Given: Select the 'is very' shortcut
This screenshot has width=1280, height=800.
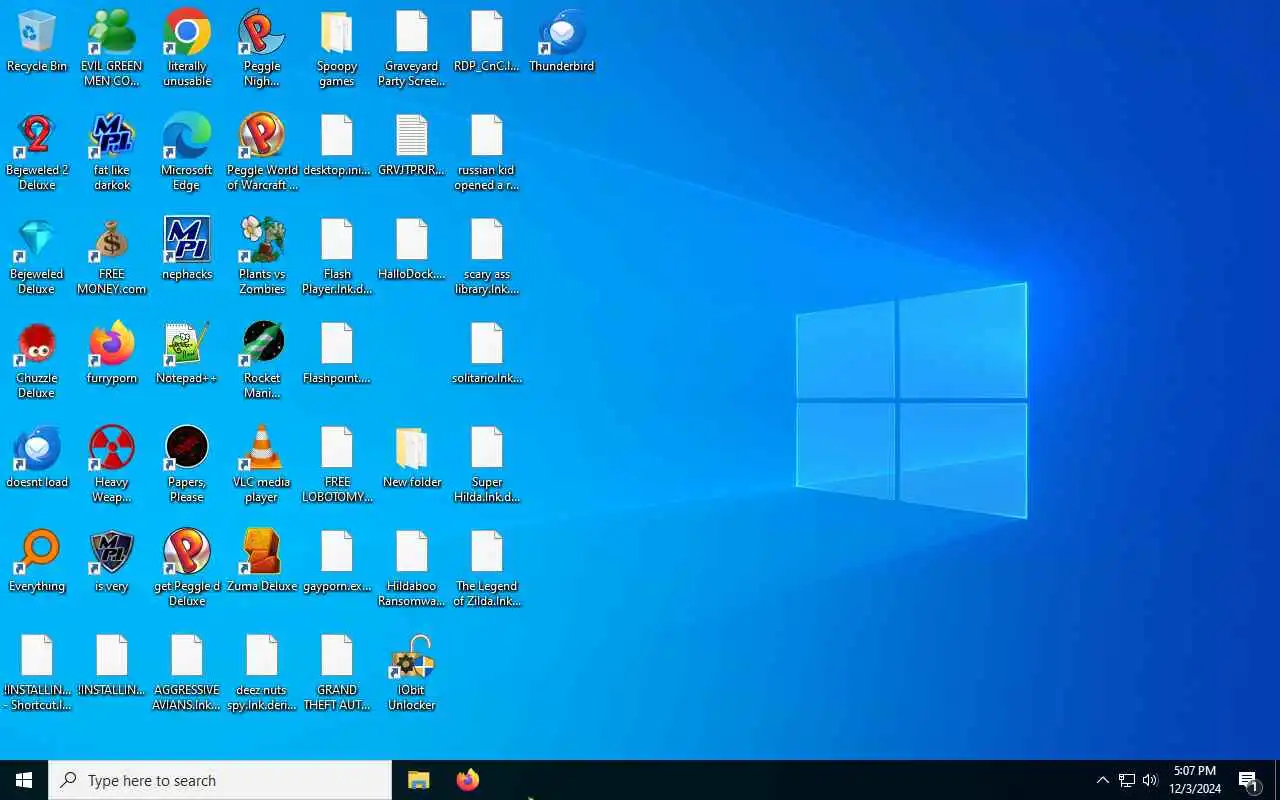Looking at the screenshot, I should 112,562.
